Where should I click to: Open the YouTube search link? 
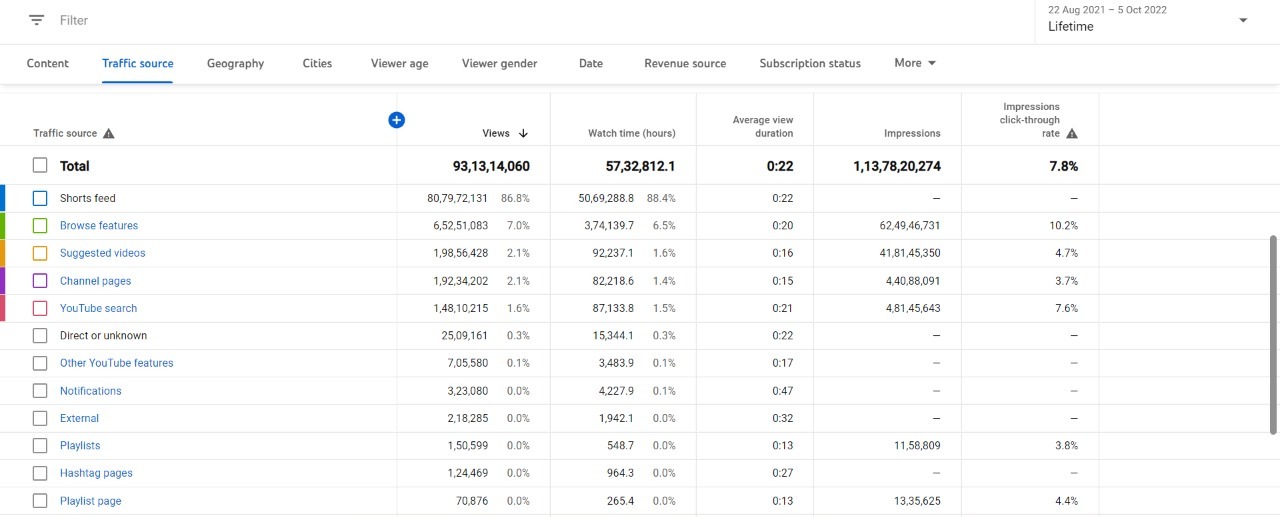click(98, 308)
